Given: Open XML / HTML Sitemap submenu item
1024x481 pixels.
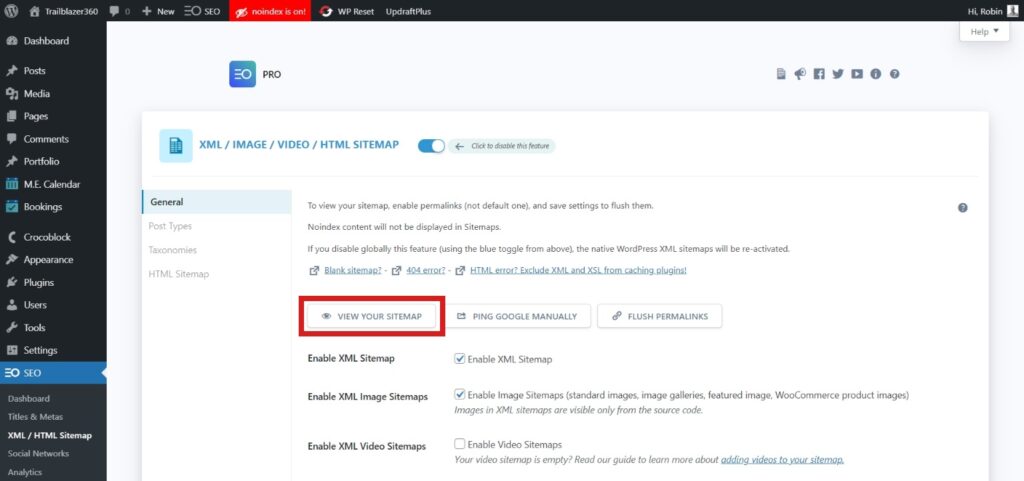Looking at the screenshot, I should click(50, 435).
